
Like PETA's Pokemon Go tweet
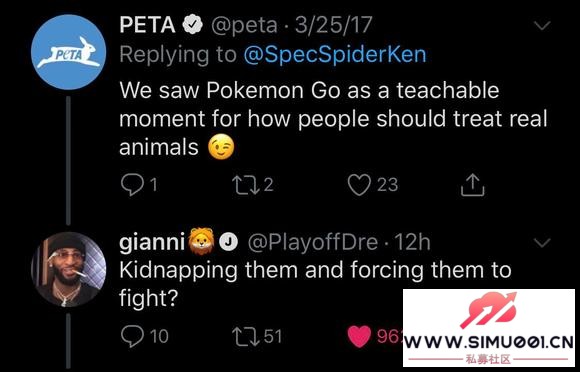[359, 185]
